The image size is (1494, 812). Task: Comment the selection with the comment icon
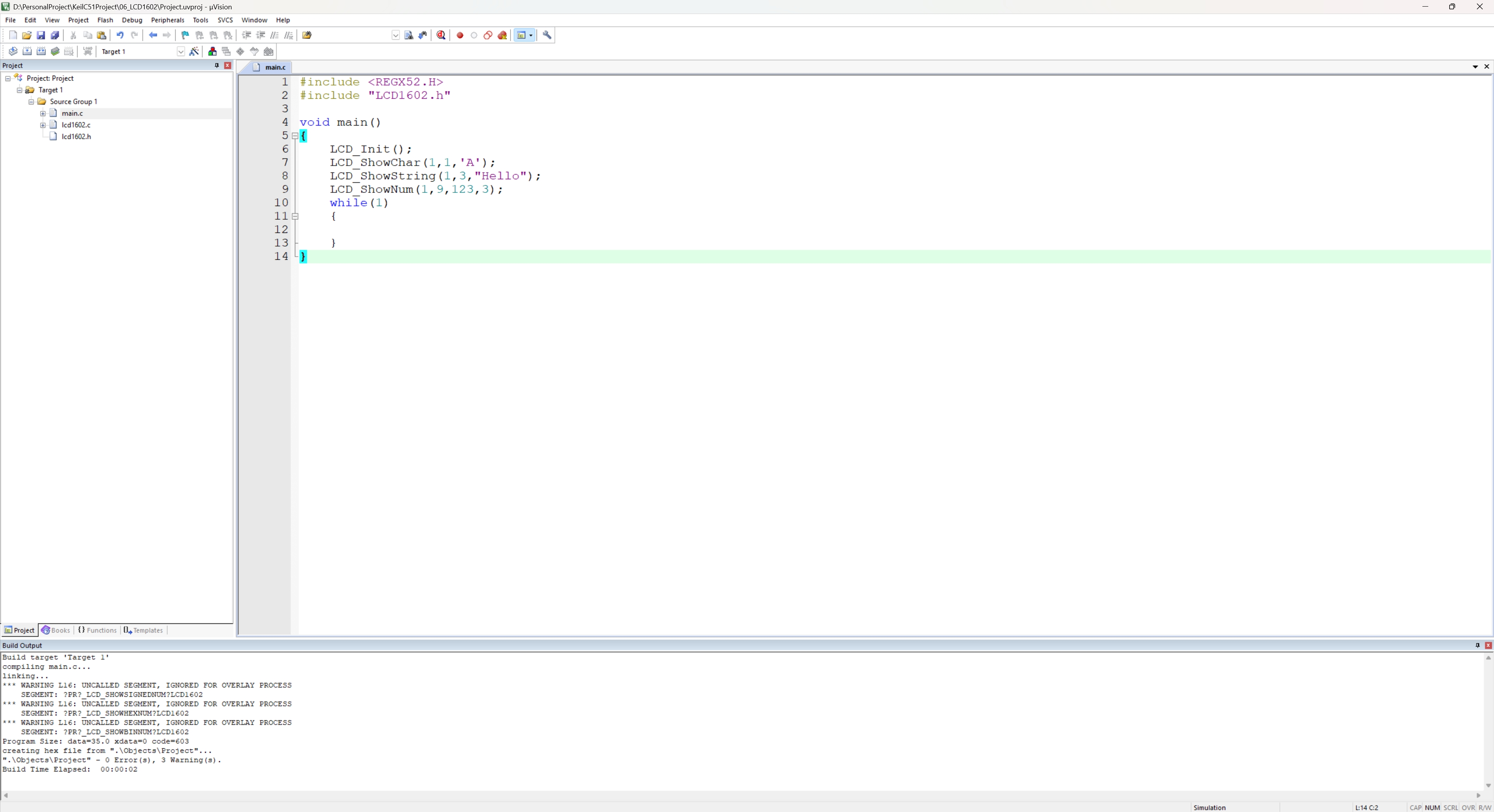[x=275, y=35]
